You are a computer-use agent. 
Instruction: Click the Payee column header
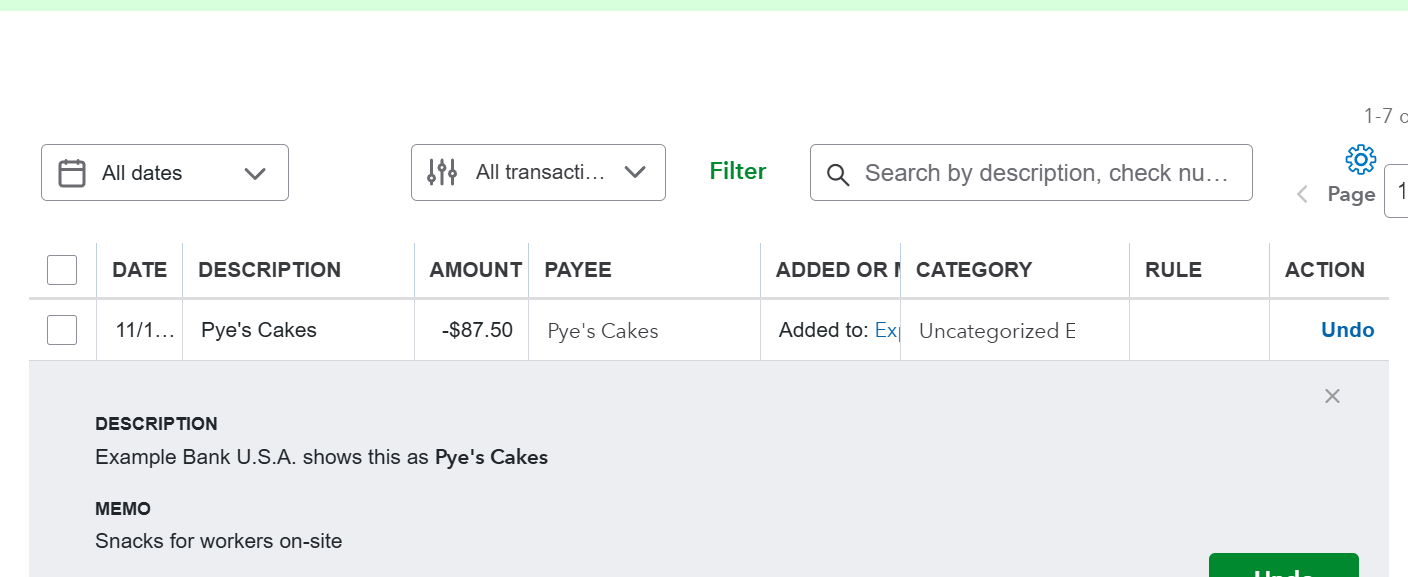(578, 270)
